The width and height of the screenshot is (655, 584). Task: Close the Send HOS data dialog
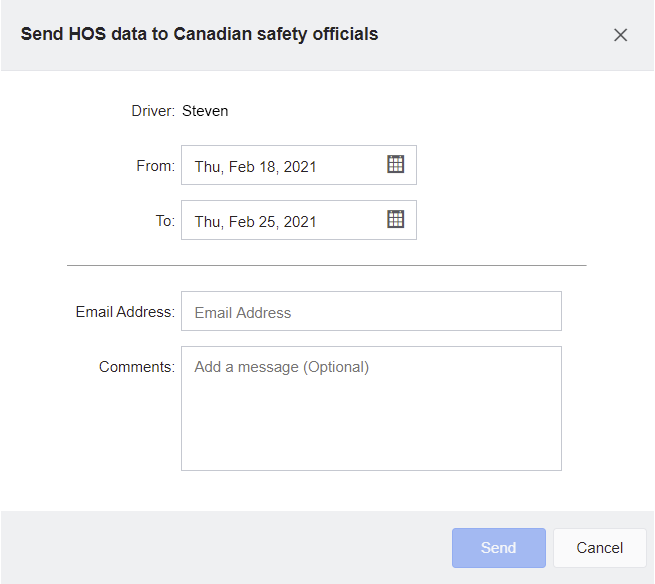click(x=620, y=35)
